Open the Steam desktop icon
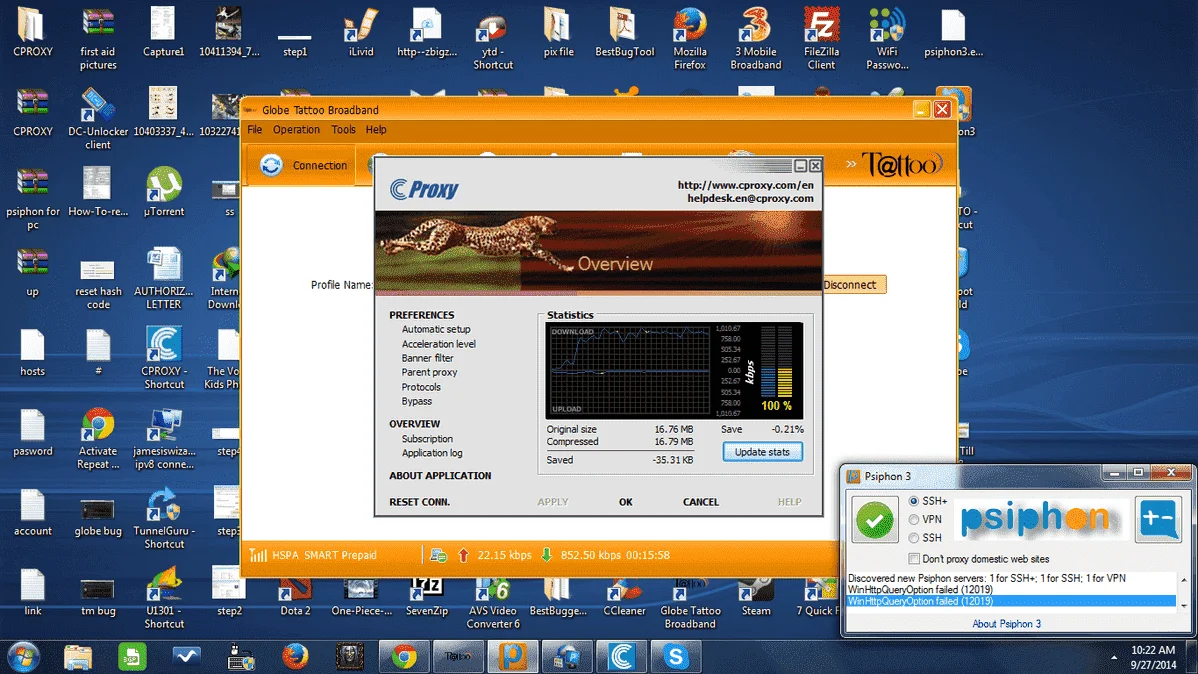This screenshot has height=674, width=1198. (756, 597)
